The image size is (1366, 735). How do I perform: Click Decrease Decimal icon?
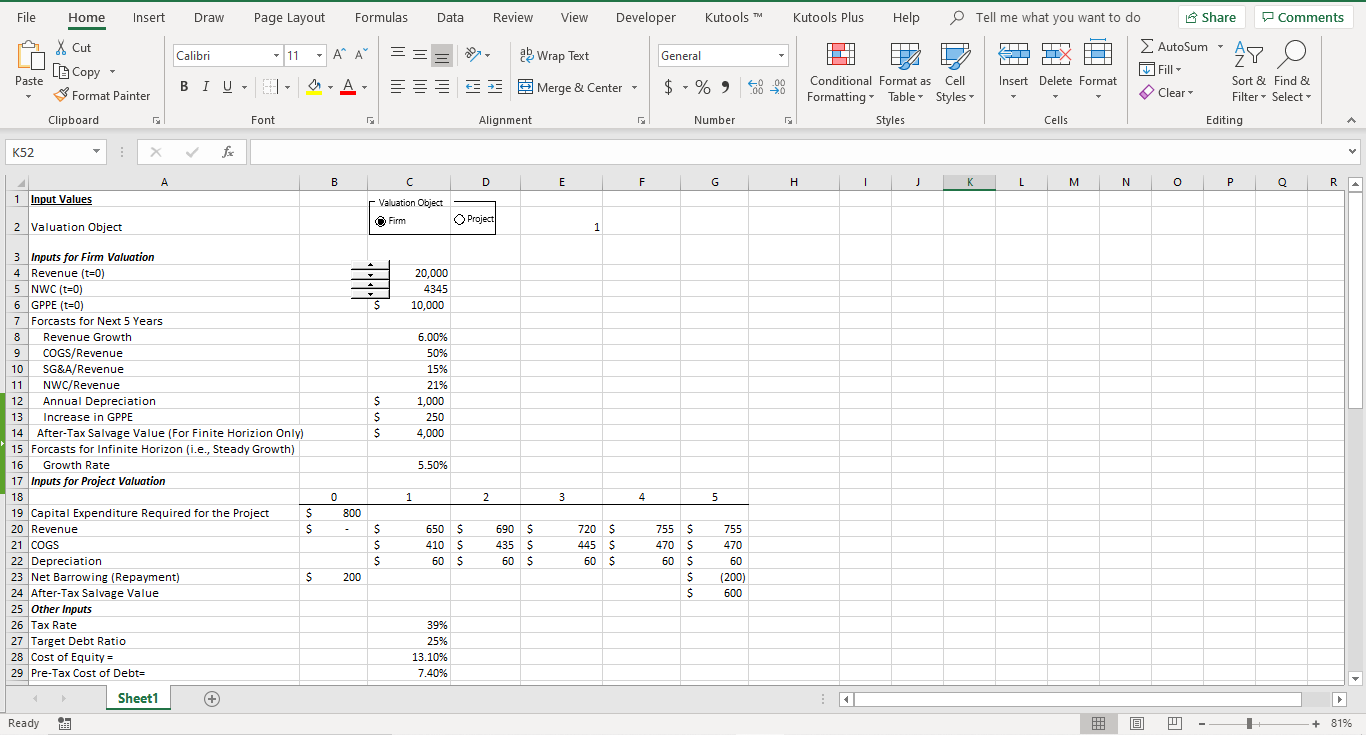click(776, 88)
